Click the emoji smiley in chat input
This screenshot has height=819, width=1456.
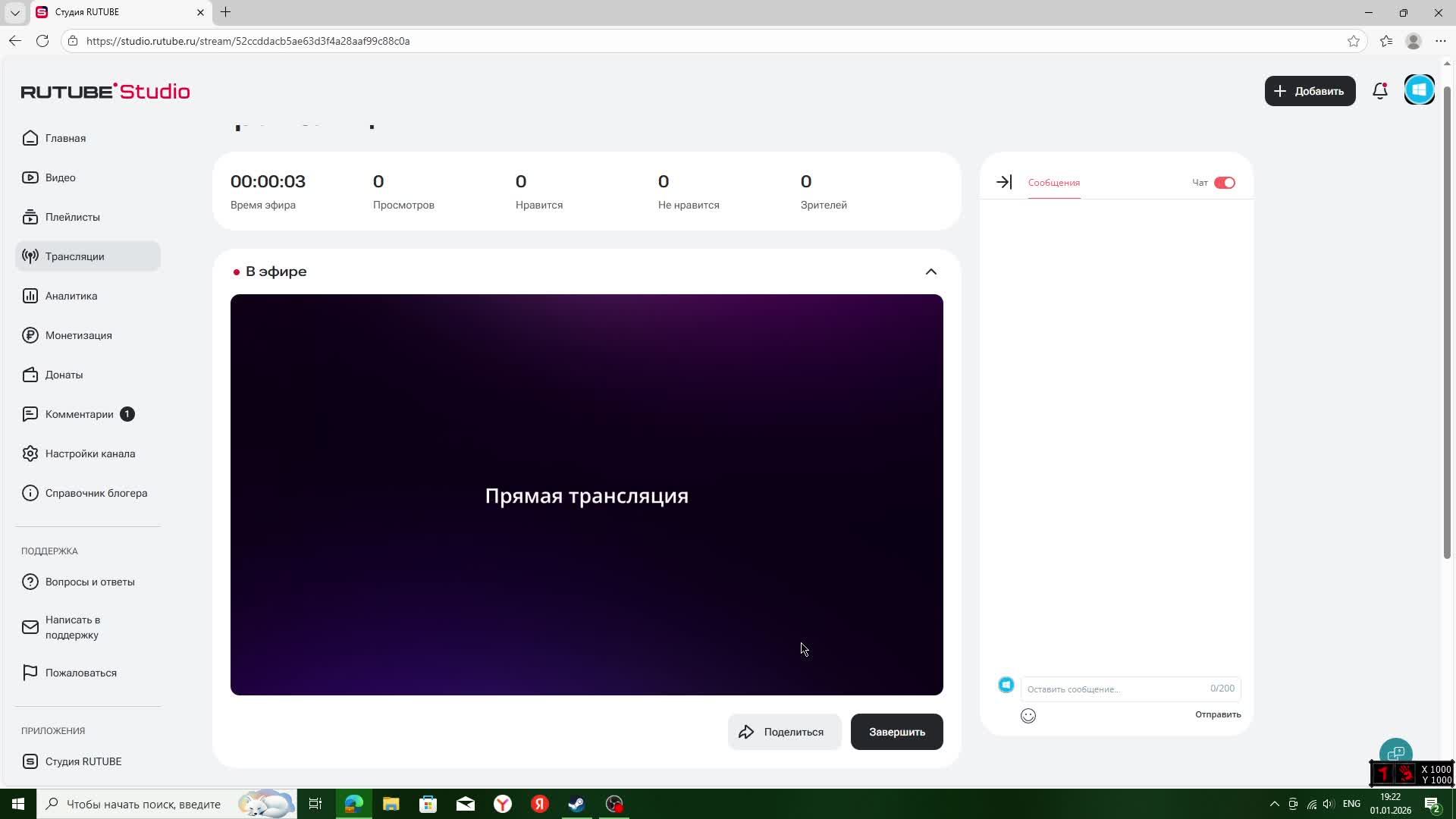[x=1028, y=715]
